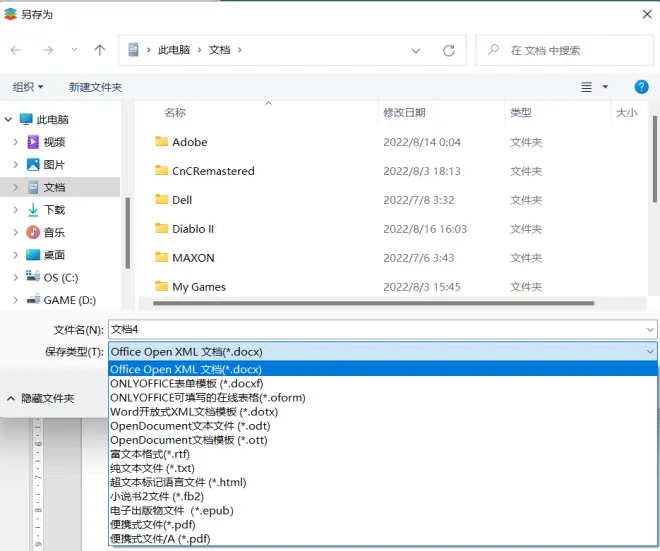Screen dimensions: 660x551
Task: Select 图片 in the sidebar
Action: pyautogui.click(x=54, y=165)
